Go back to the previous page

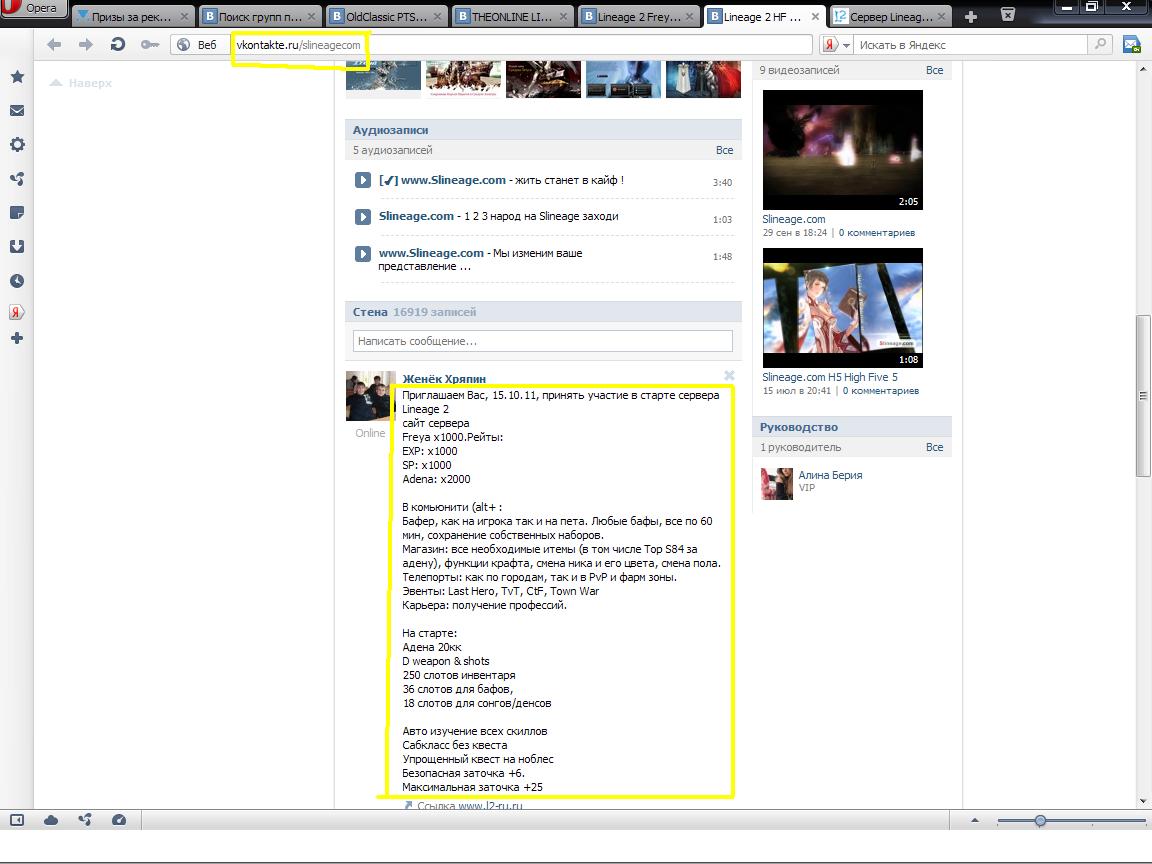[x=54, y=45]
